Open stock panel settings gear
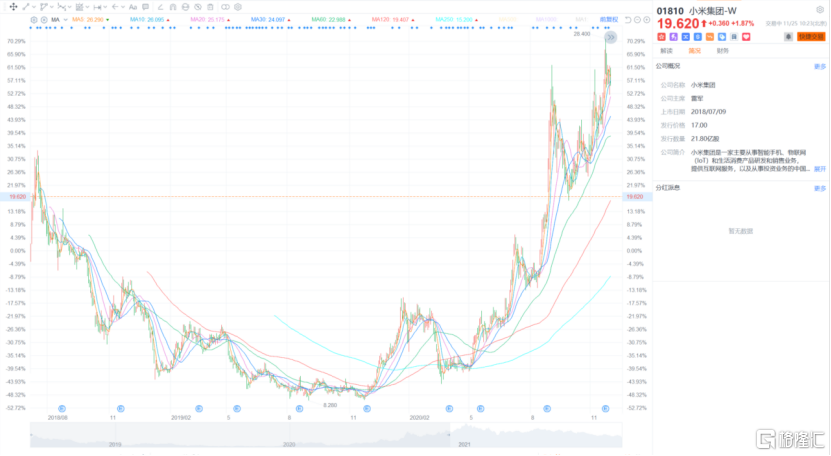831x456 pixels. click(x=820, y=10)
